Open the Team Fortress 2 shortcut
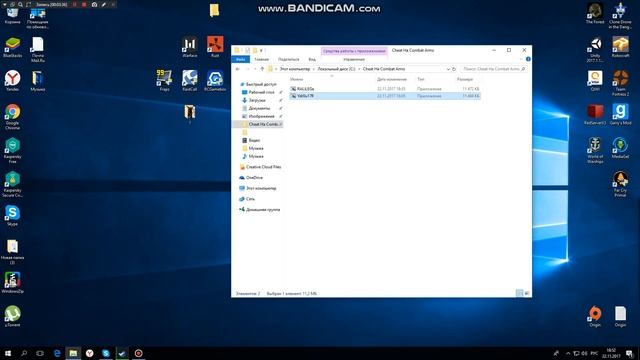This screenshot has width=640, height=360. pyautogui.click(x=620, y=83)
